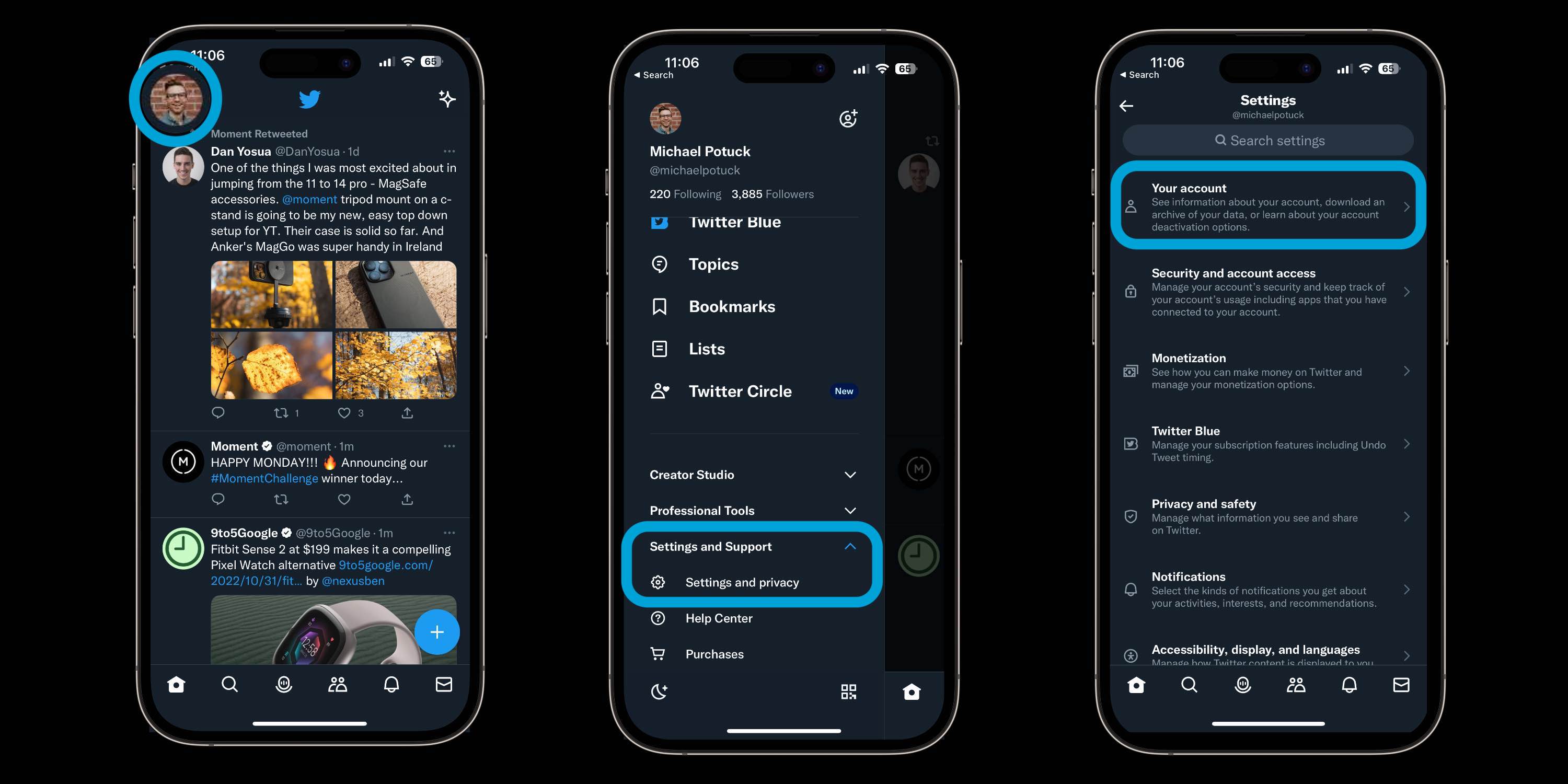Open Settings and privacy menu item
1568x784 pixels.
[x=741, y=582]
